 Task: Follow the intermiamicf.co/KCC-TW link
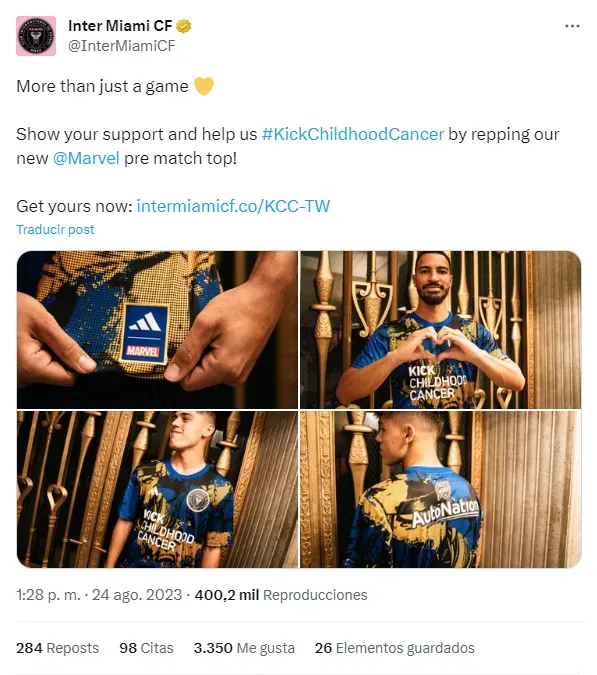[x=233, y=206]
